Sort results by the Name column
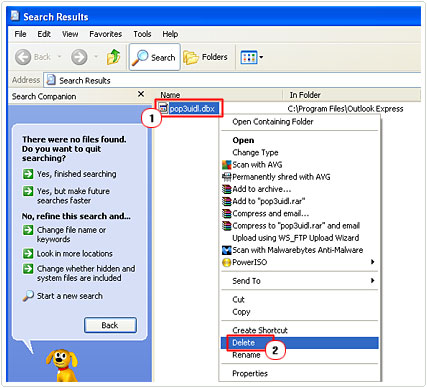The height and width of the screenshot is (388, 427). 218,95
